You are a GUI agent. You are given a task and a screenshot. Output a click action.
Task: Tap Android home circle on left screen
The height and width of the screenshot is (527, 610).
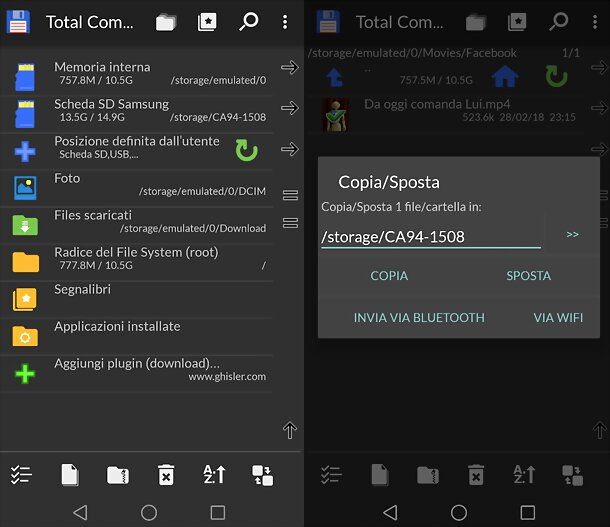tap(149, 512)
